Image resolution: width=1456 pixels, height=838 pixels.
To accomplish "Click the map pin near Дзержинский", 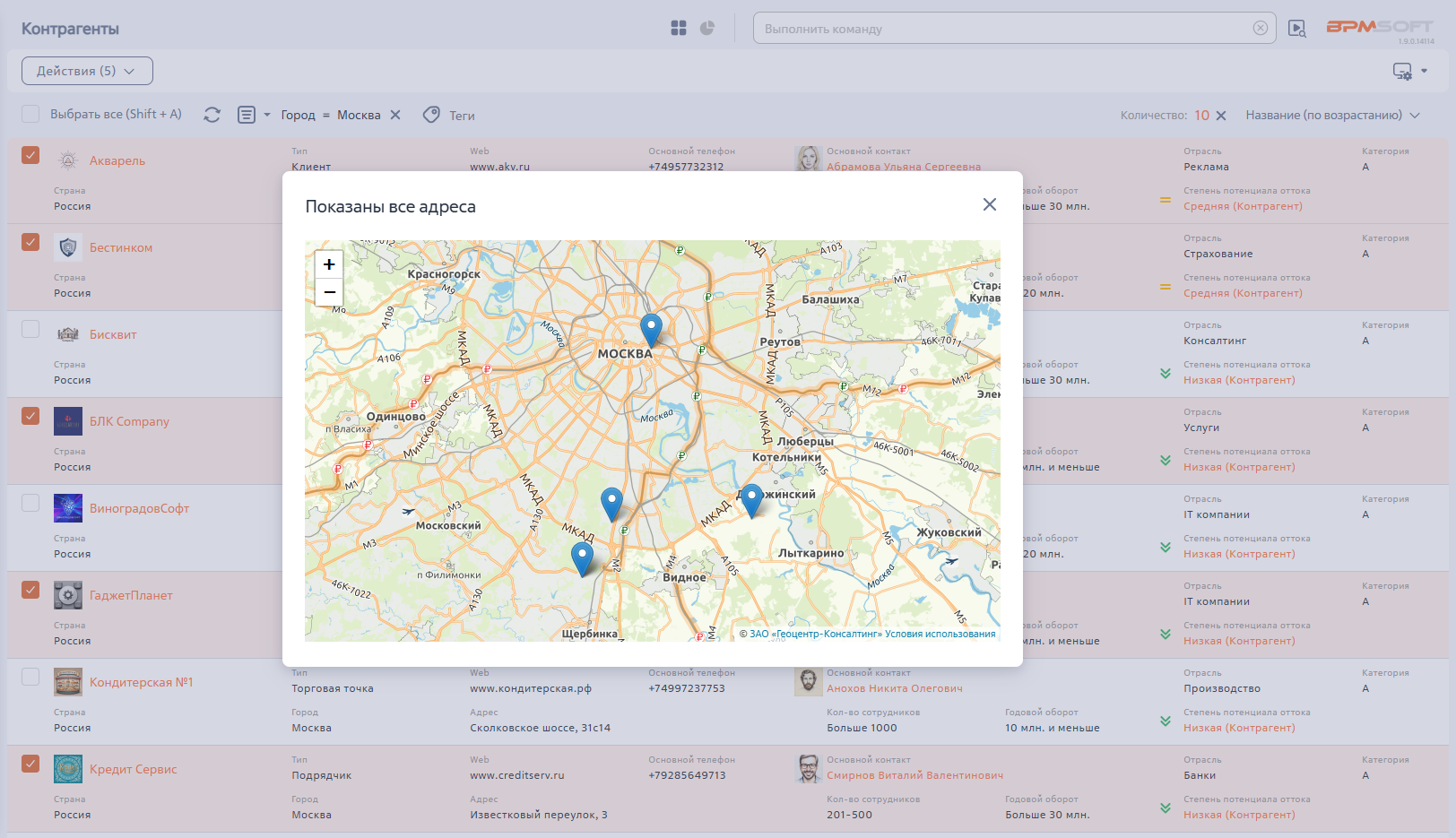I will [x=751, y=500].
